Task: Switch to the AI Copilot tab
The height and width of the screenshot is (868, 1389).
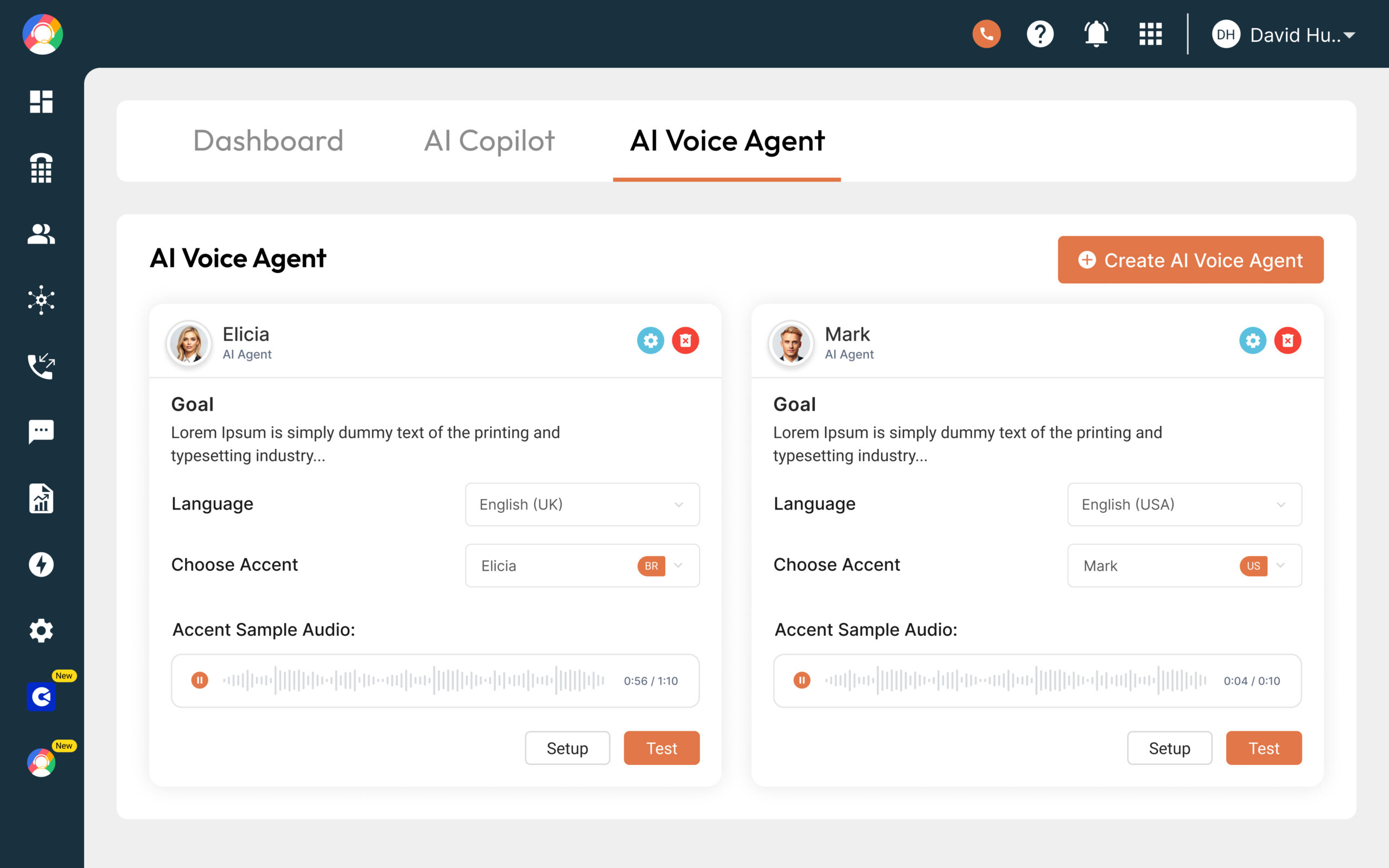Action: pos(489,141)
